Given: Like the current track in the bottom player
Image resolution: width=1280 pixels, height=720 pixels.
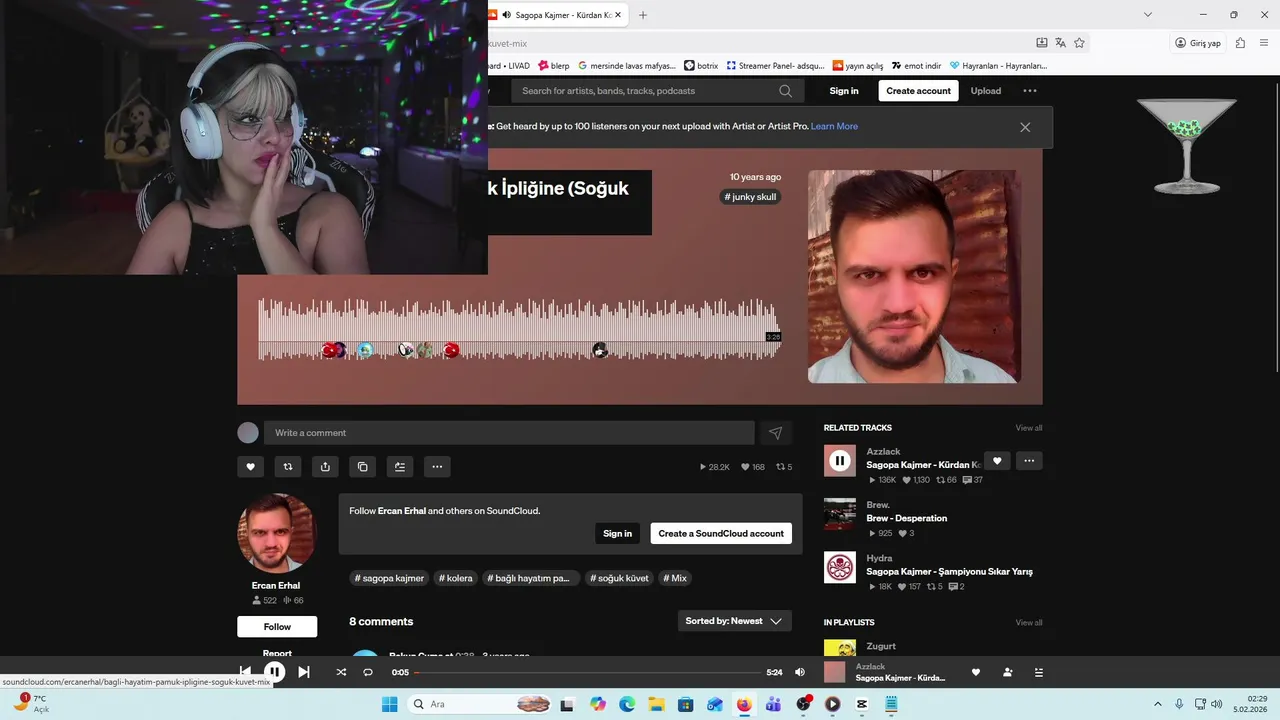Looking at the screenshot, I should pyautogui.click(x=976, y=672).
